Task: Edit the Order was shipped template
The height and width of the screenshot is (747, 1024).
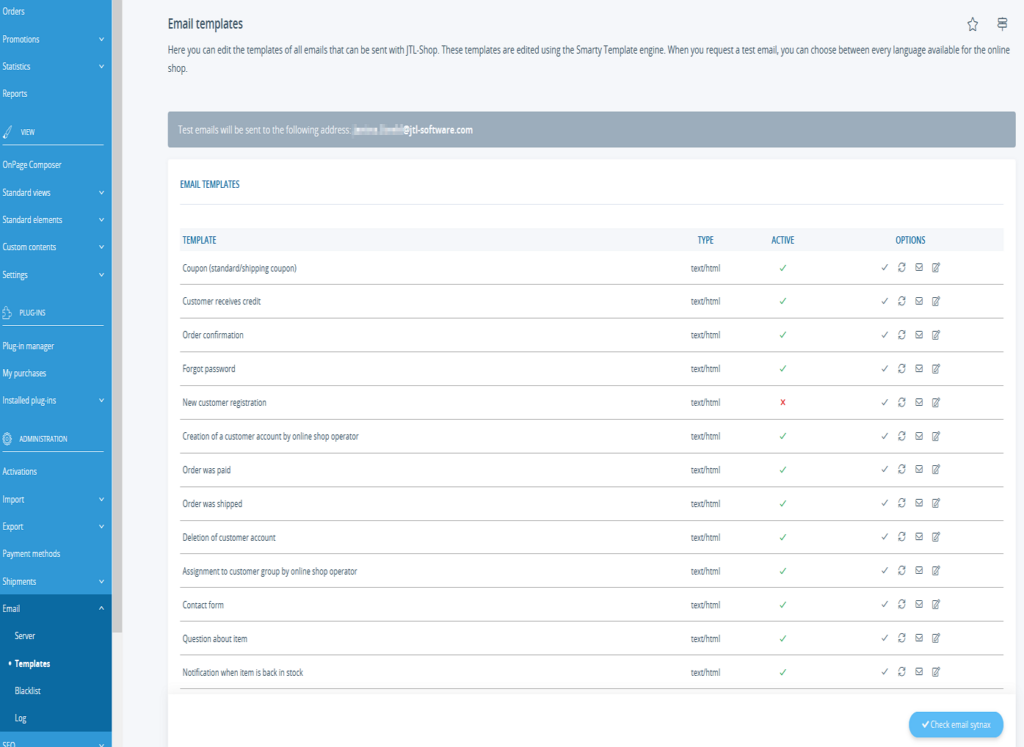Action: pos(936,503)
